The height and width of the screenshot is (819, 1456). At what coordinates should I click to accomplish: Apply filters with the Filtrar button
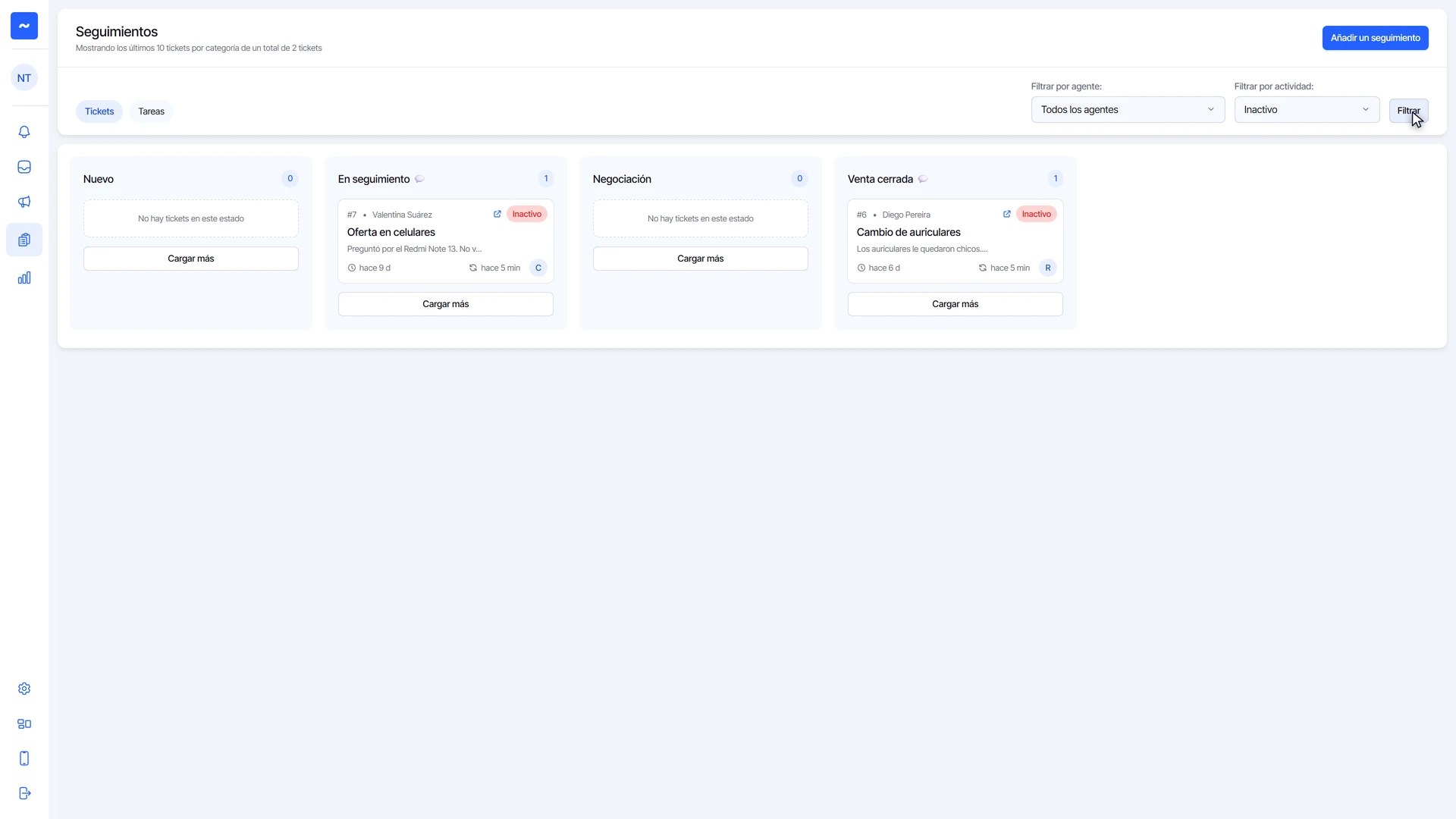coord(1408,111)
